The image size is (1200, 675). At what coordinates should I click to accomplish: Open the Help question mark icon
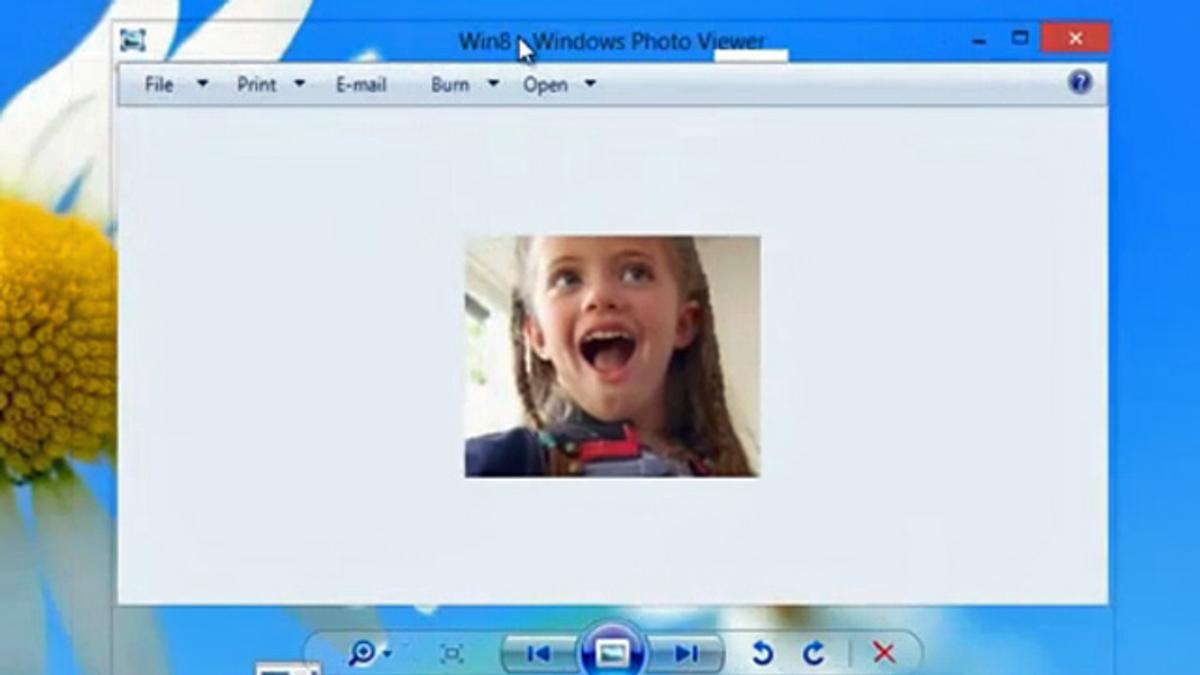(1079, 83)
